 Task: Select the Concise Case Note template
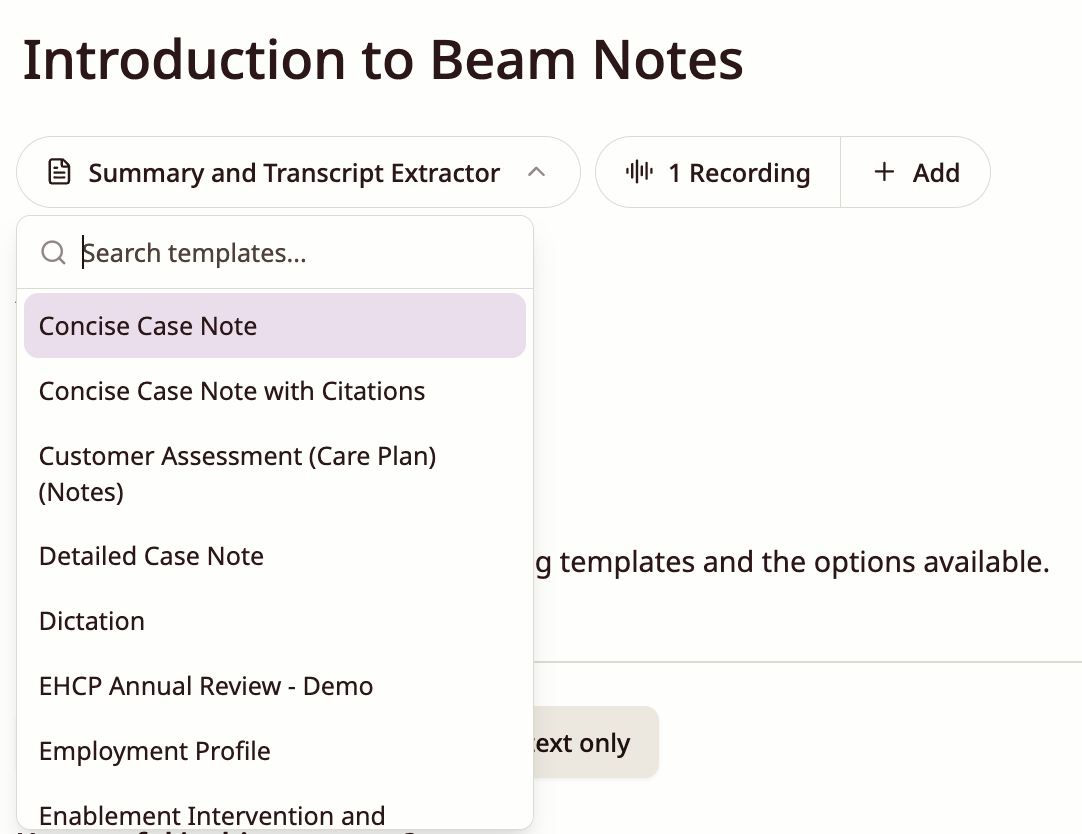[x=275, y=326]
